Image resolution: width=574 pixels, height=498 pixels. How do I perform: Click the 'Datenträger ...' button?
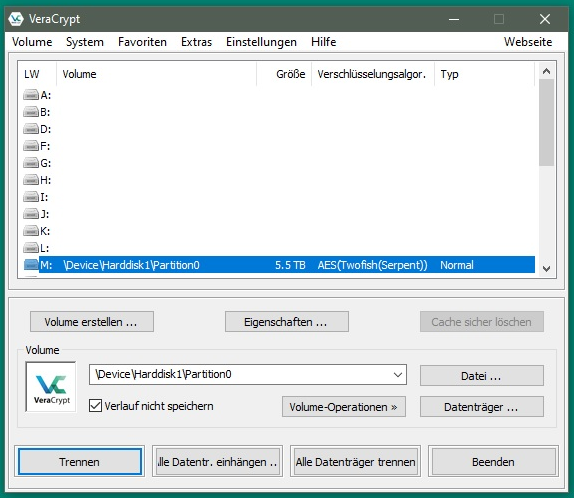pos(482,407)
